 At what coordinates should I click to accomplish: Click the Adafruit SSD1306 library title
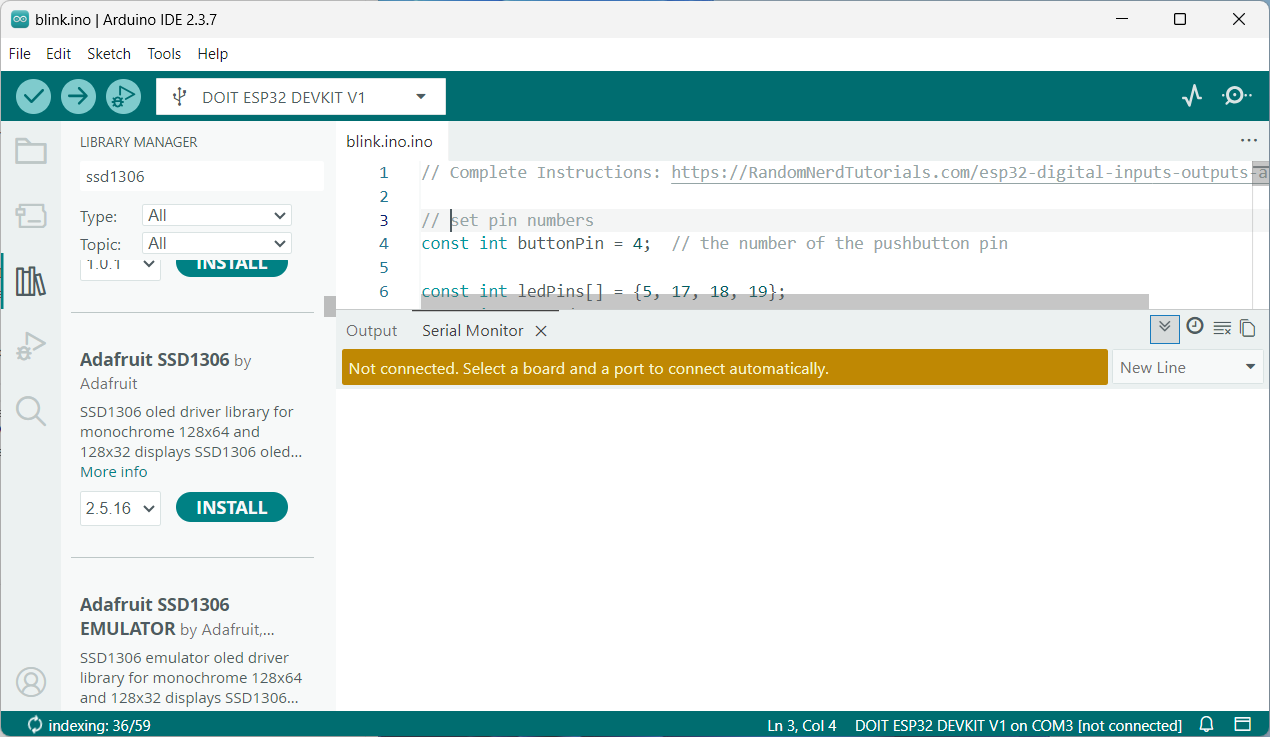point(155,359)
